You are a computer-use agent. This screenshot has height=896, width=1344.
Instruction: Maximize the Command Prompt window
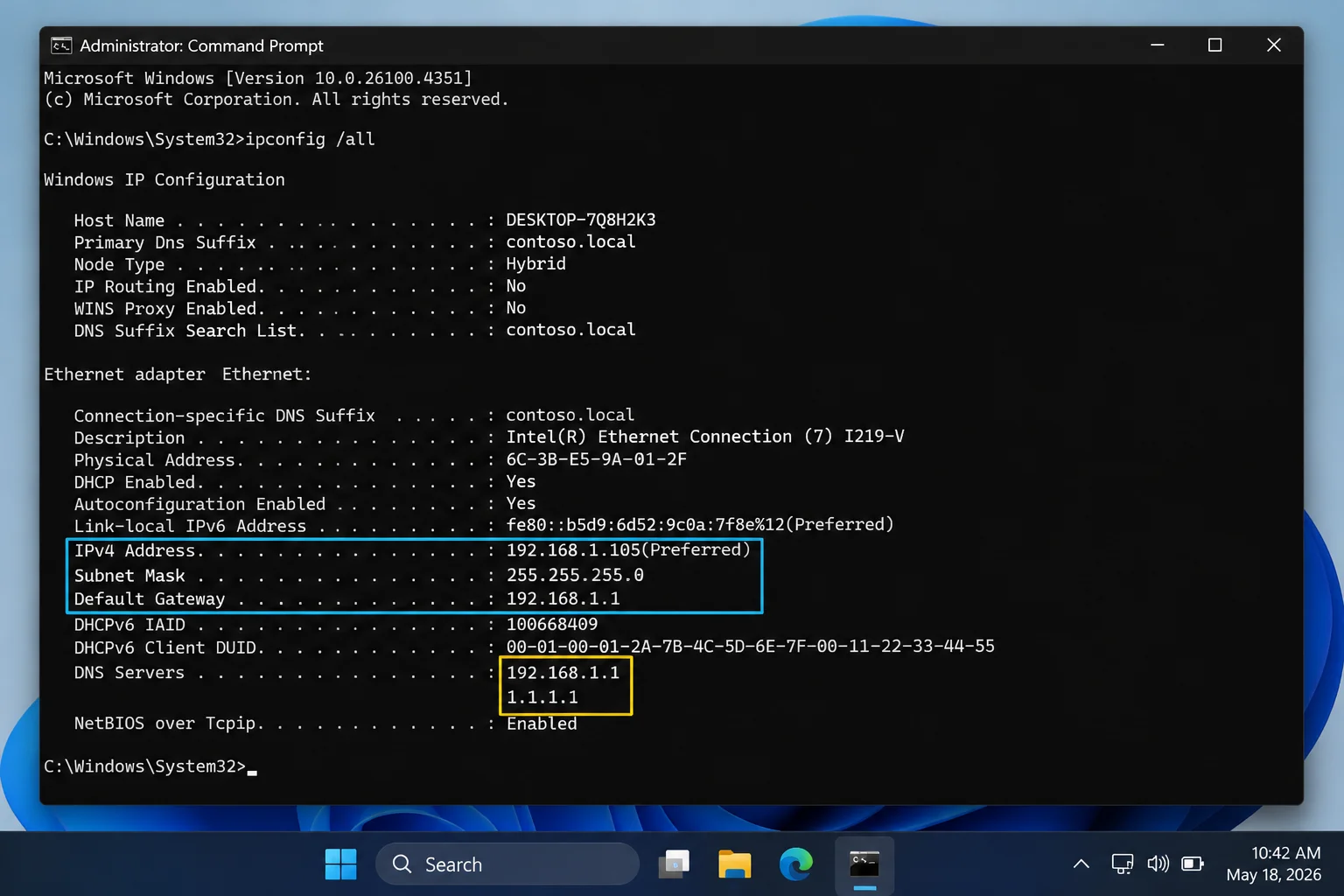[x=1215, y=45]
